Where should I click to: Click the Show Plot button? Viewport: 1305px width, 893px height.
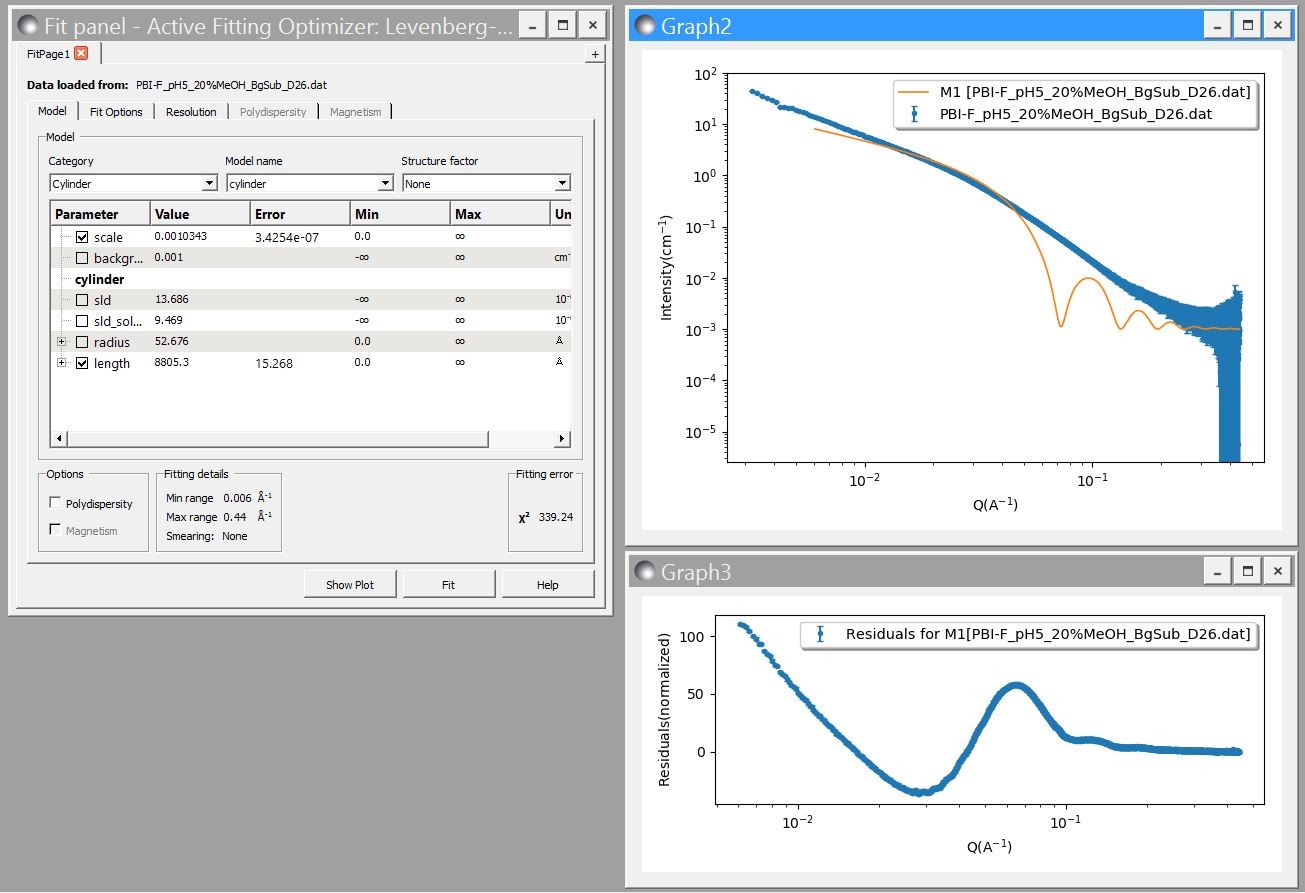pos(350,584)
